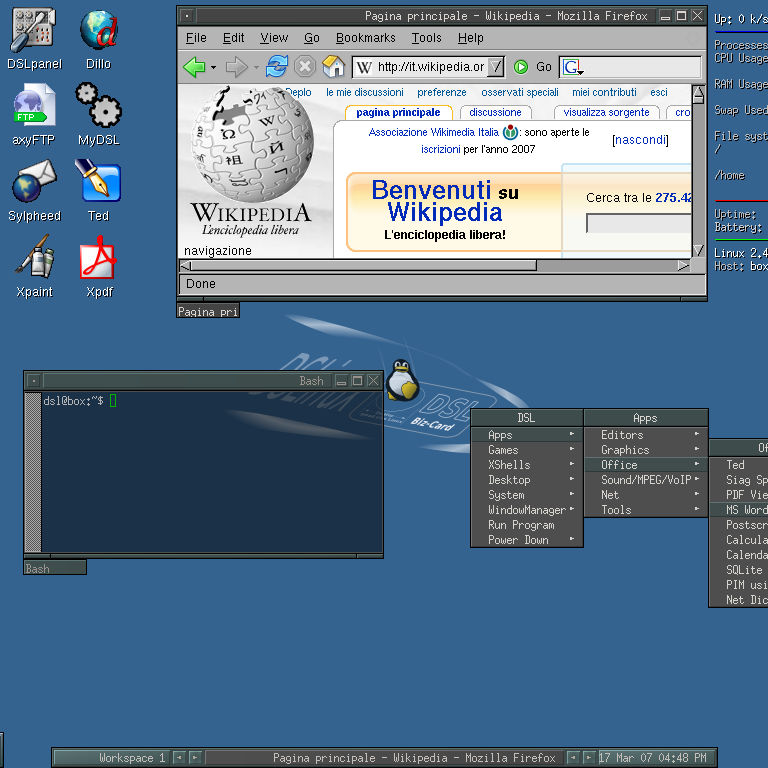Click the Google search engine icon
This screenshot has width=768, height=768.
pyautogui.click(x=572, y=67)
